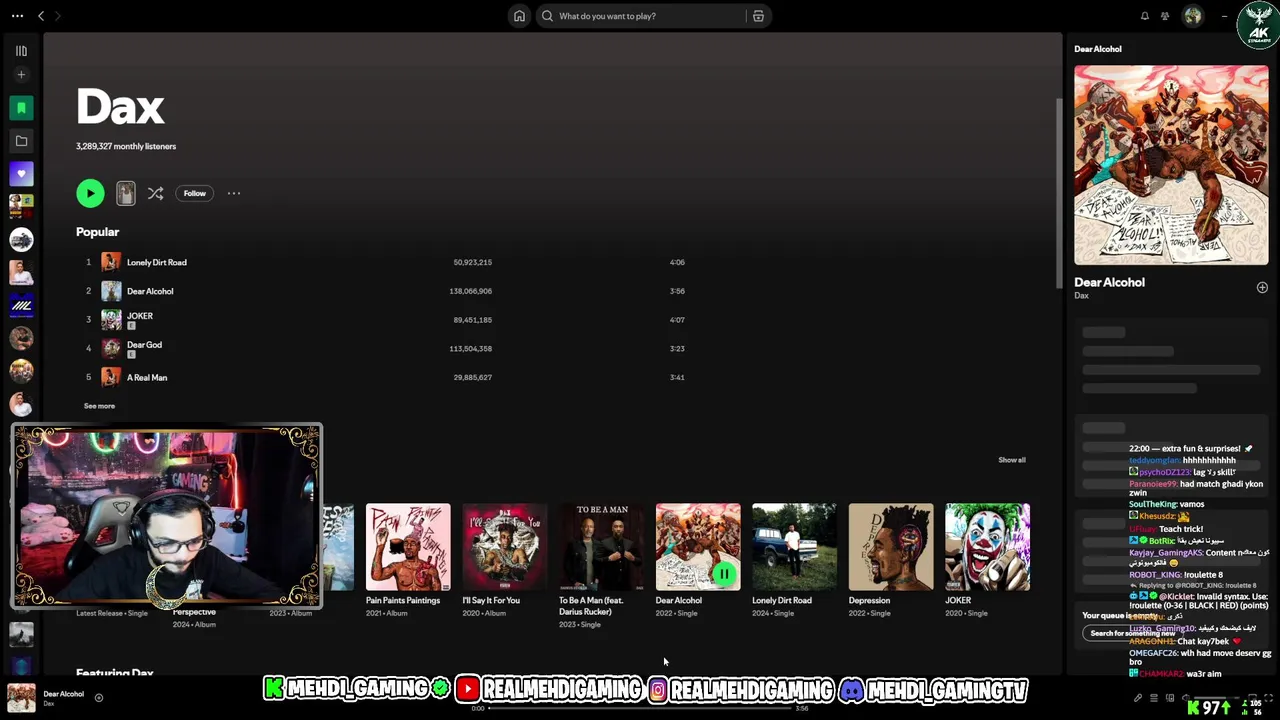Screen dimensions: 1280x720
Task: Open Lonely Dirt Road single cover
Action: point(794,547)
